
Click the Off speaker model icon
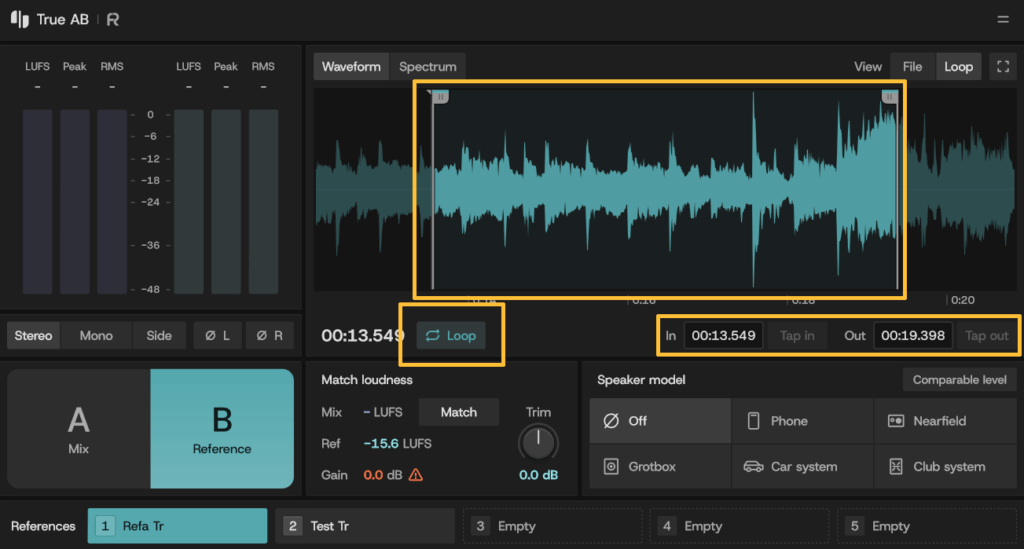pyautogui.click(x=611, y=421)
